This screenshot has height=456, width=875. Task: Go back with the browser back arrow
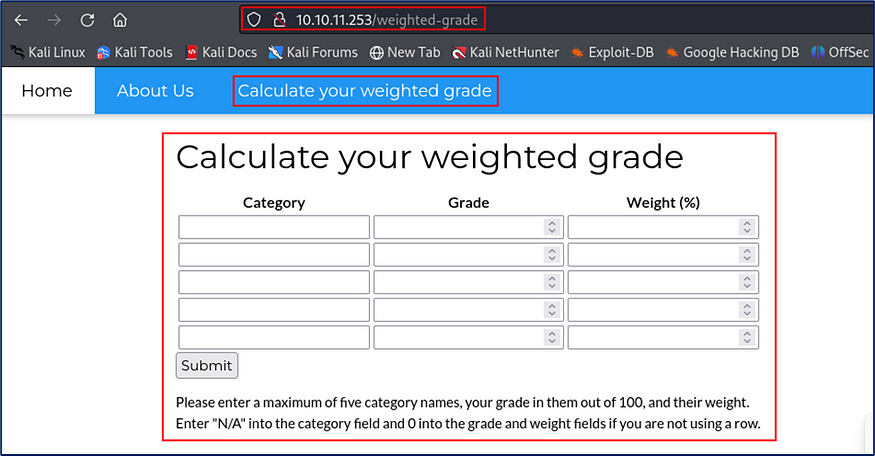tap(21, 20)
